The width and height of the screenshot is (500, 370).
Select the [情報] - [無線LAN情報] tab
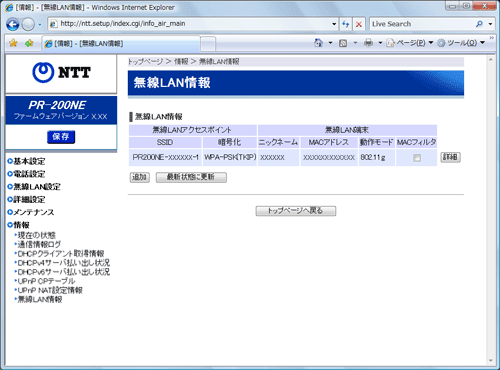pos(121,43)
